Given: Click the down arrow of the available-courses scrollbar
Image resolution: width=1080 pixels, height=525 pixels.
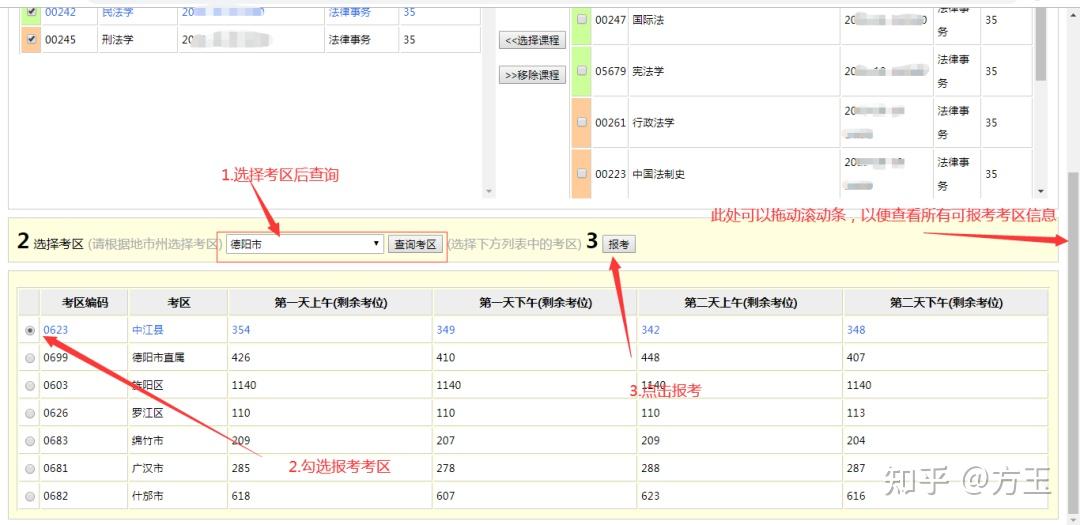Looking at the screenshot, I should click(1041, 192).
